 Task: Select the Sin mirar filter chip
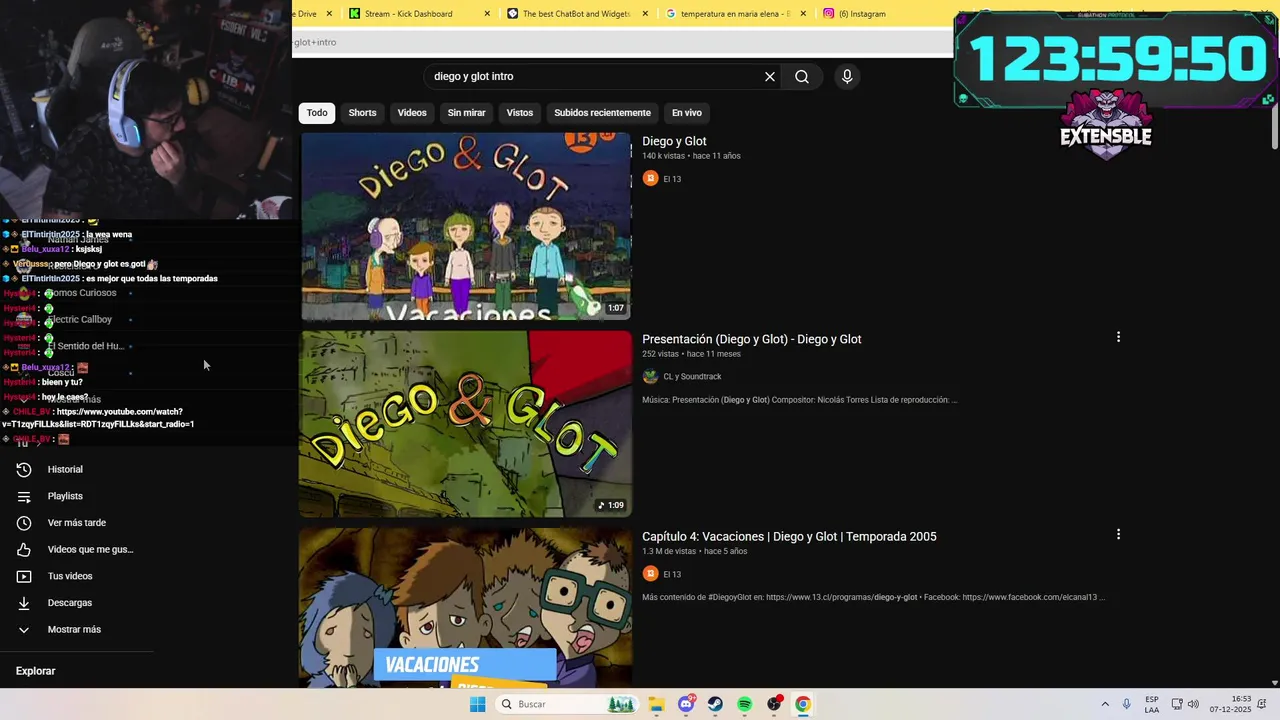pos(466,113)
